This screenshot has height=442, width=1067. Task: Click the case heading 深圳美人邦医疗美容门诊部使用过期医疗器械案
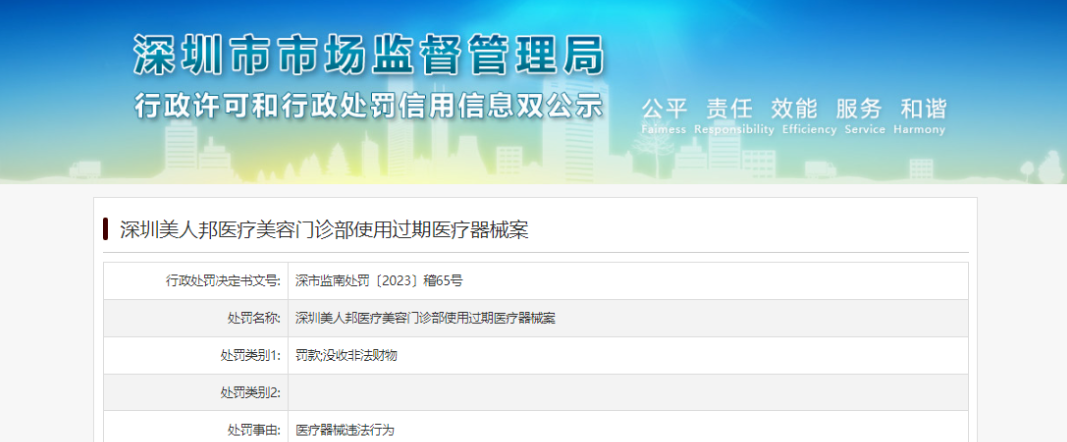click(324, 230)
